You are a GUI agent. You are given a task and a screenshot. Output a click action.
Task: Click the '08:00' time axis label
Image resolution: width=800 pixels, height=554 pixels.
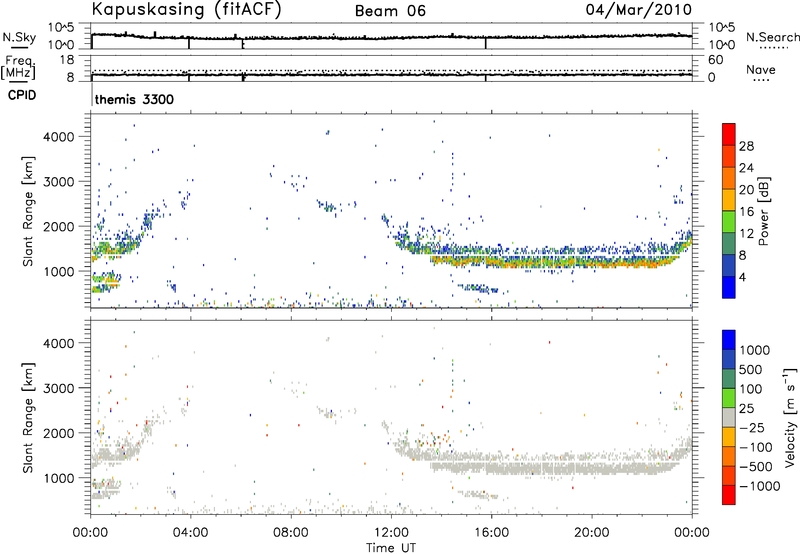(x=291, y=533)
